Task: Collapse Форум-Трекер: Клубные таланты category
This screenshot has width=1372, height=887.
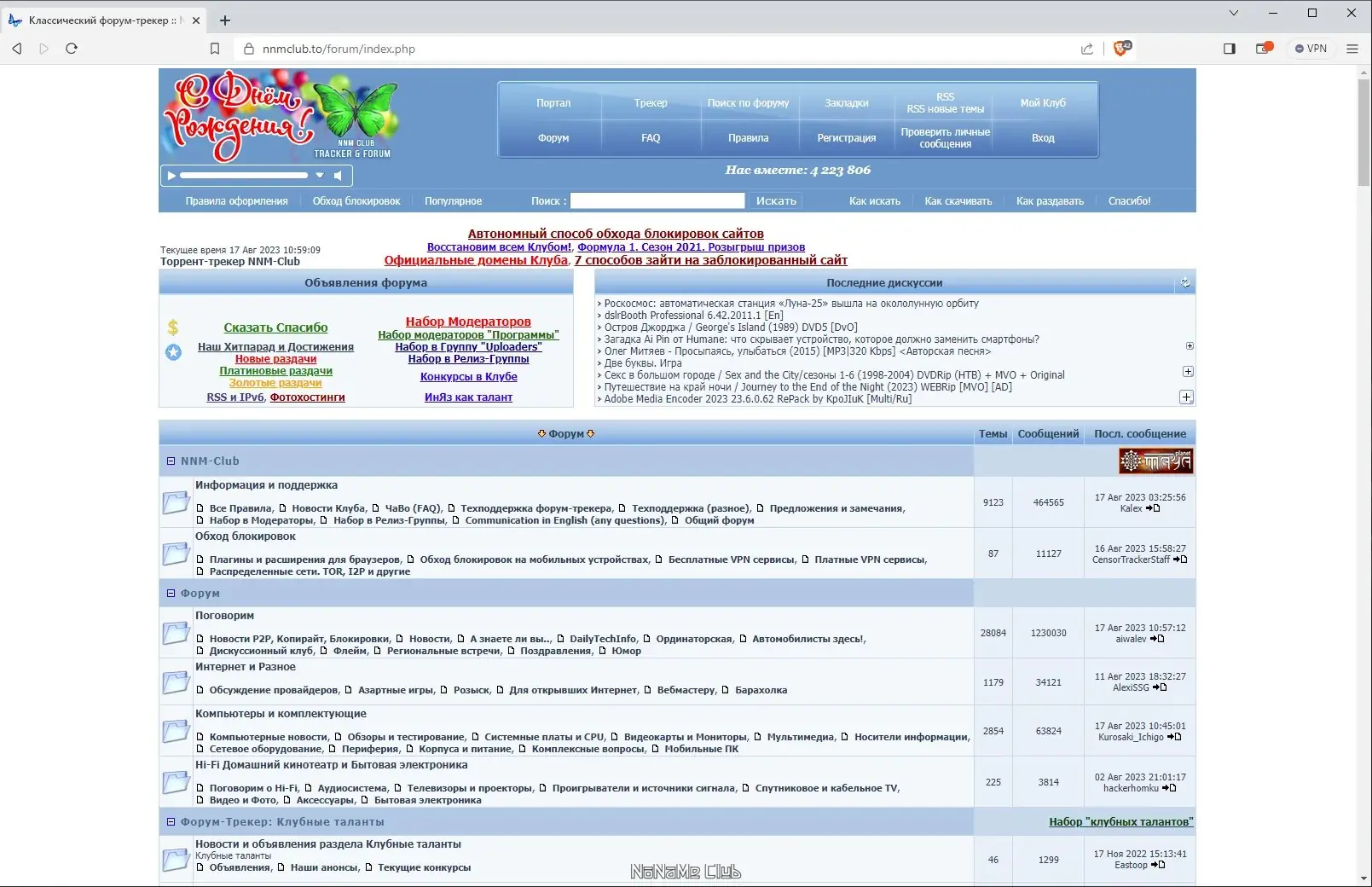Action: [x=171, y=822]
